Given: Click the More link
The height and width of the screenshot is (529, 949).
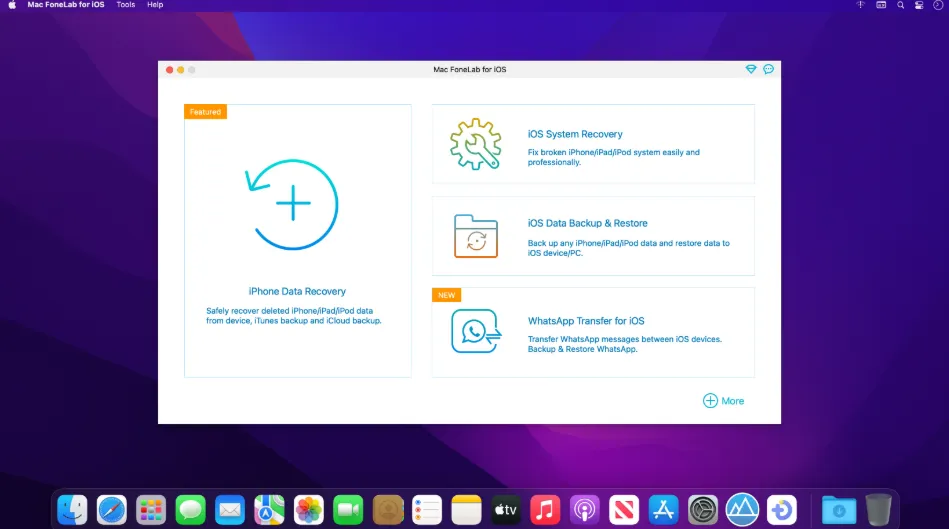Looking at the screenshot, I should 732,401.
